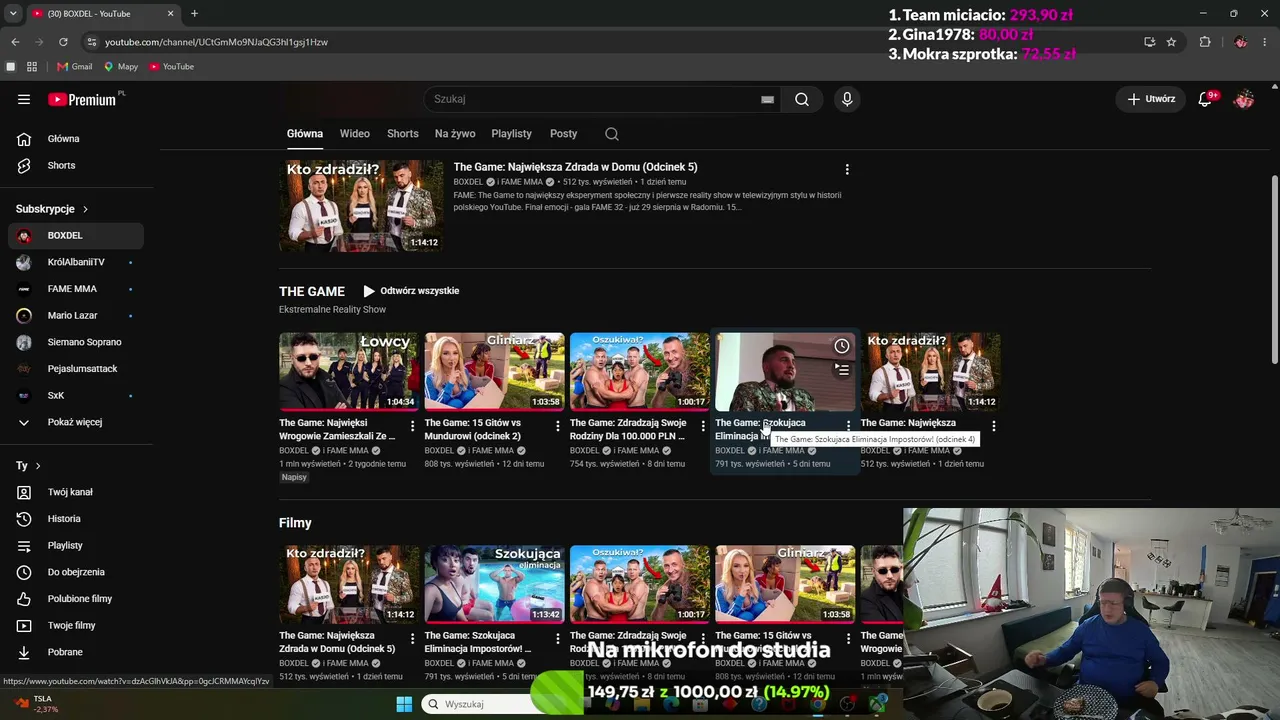Open the featured Kto zdradził video thumbnail

(x=361, y=206)
